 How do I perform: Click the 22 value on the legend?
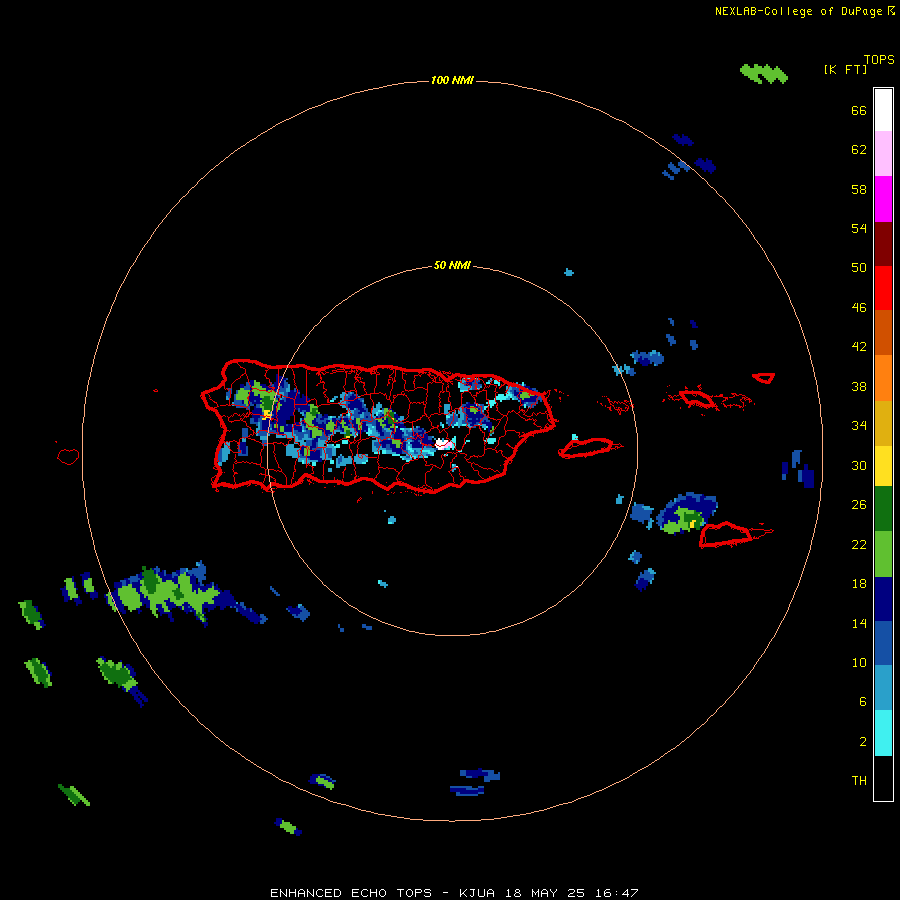point(859,544)
